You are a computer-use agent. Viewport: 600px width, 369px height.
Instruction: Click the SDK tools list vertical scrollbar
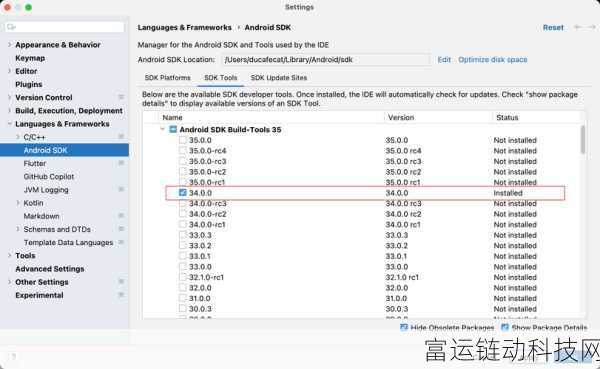tap(582, 139)
